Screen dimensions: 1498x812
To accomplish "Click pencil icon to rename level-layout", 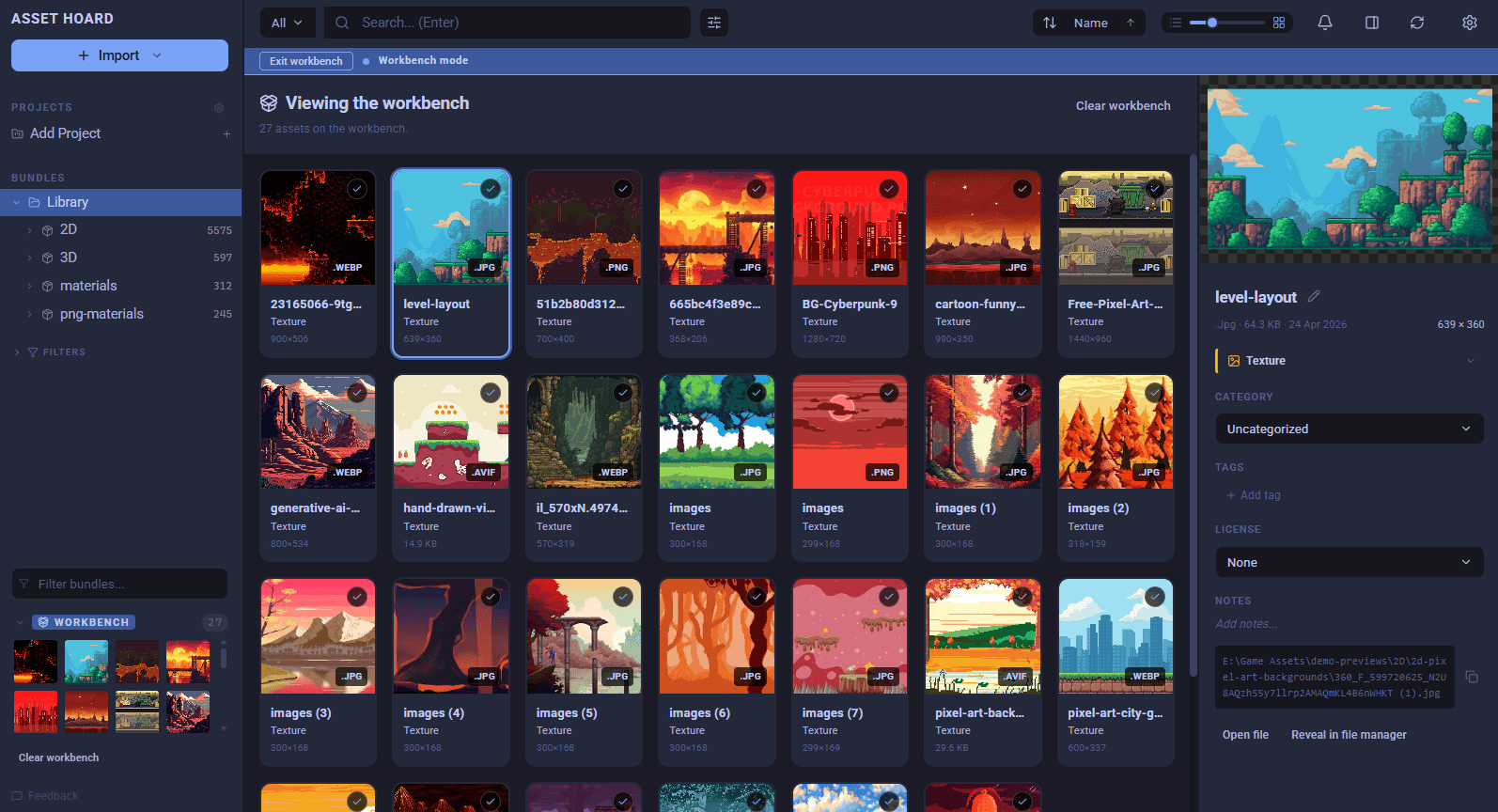I will tap(1314, 296).
